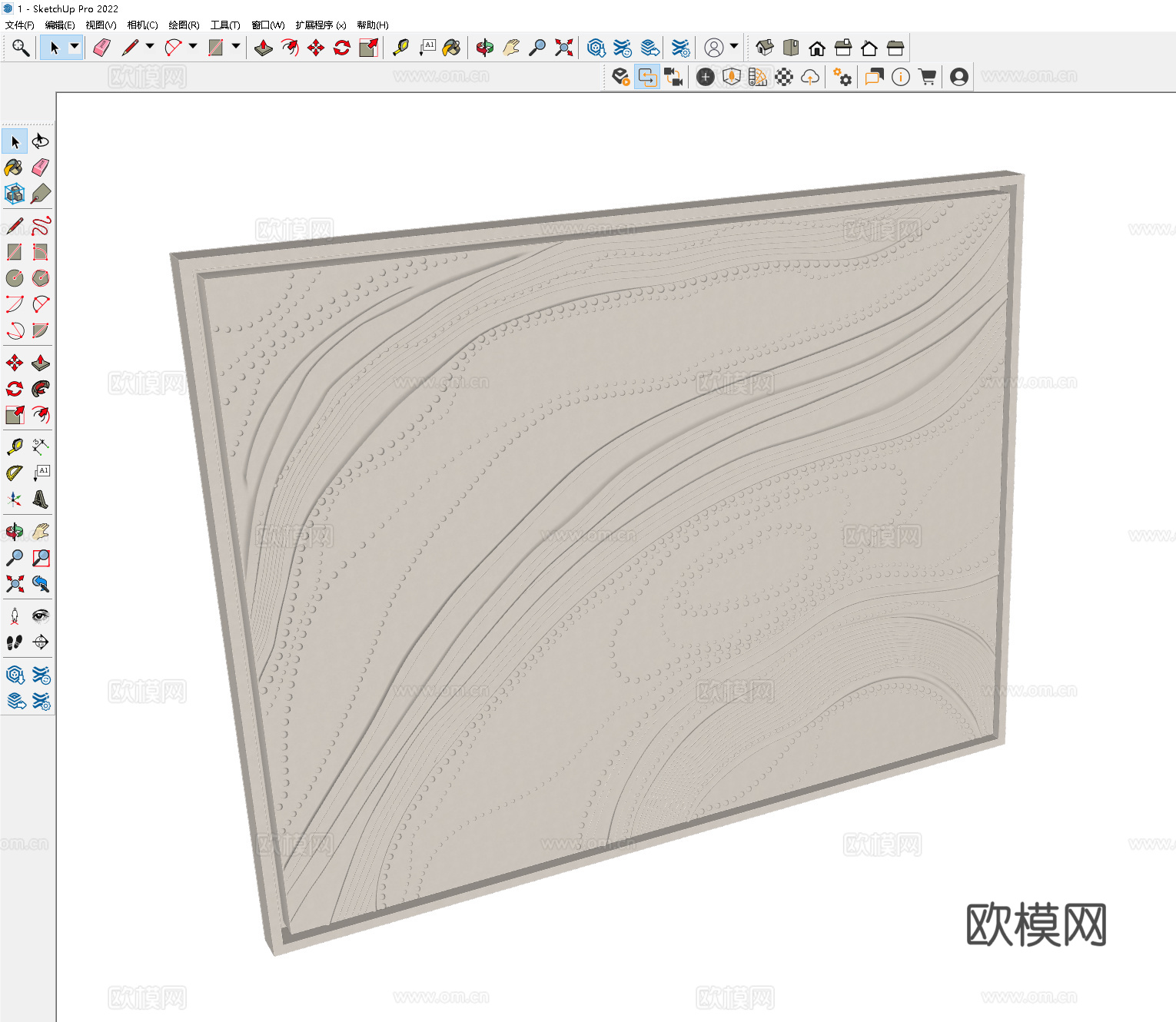Select the Lasso Select tool

click(x=41, y=141)
